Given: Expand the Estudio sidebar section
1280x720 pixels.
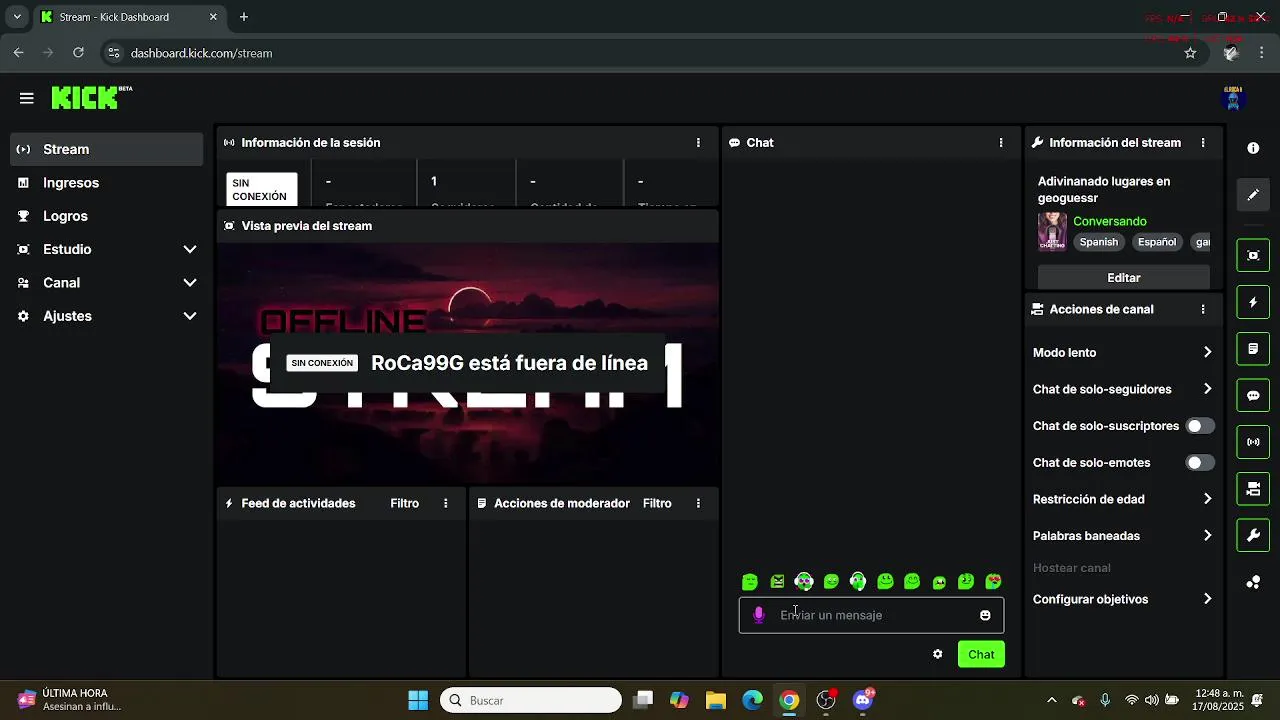Looking at the screenshot, I should pos(107,249).
